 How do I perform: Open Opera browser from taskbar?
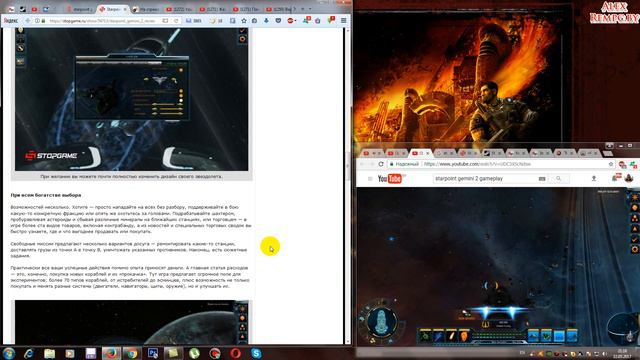coord(236,353)
